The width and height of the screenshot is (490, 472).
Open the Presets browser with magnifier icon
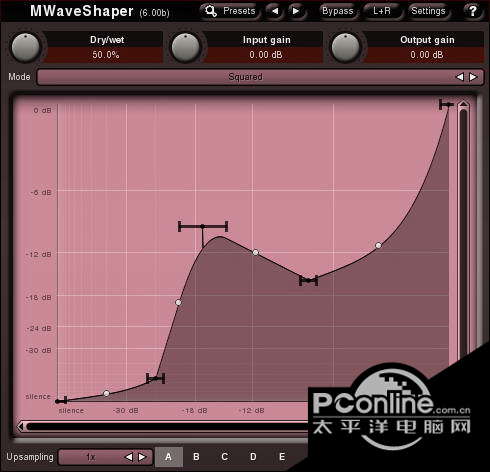229,11
